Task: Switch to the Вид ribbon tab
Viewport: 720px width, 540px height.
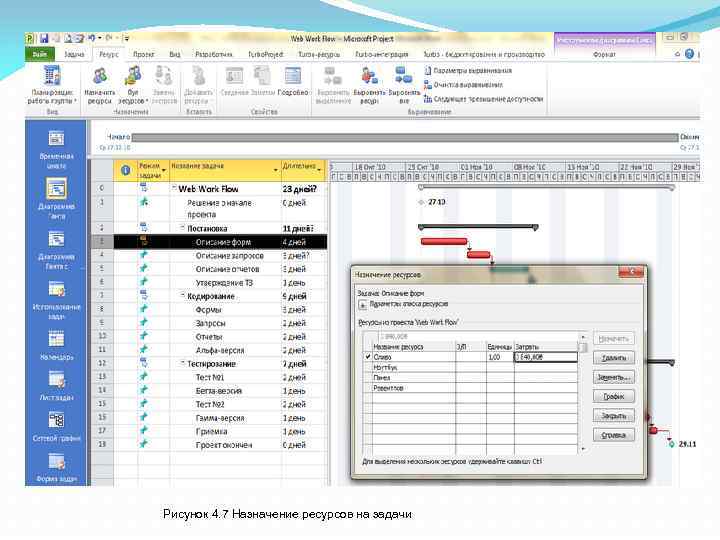Action: click(174, 54)
